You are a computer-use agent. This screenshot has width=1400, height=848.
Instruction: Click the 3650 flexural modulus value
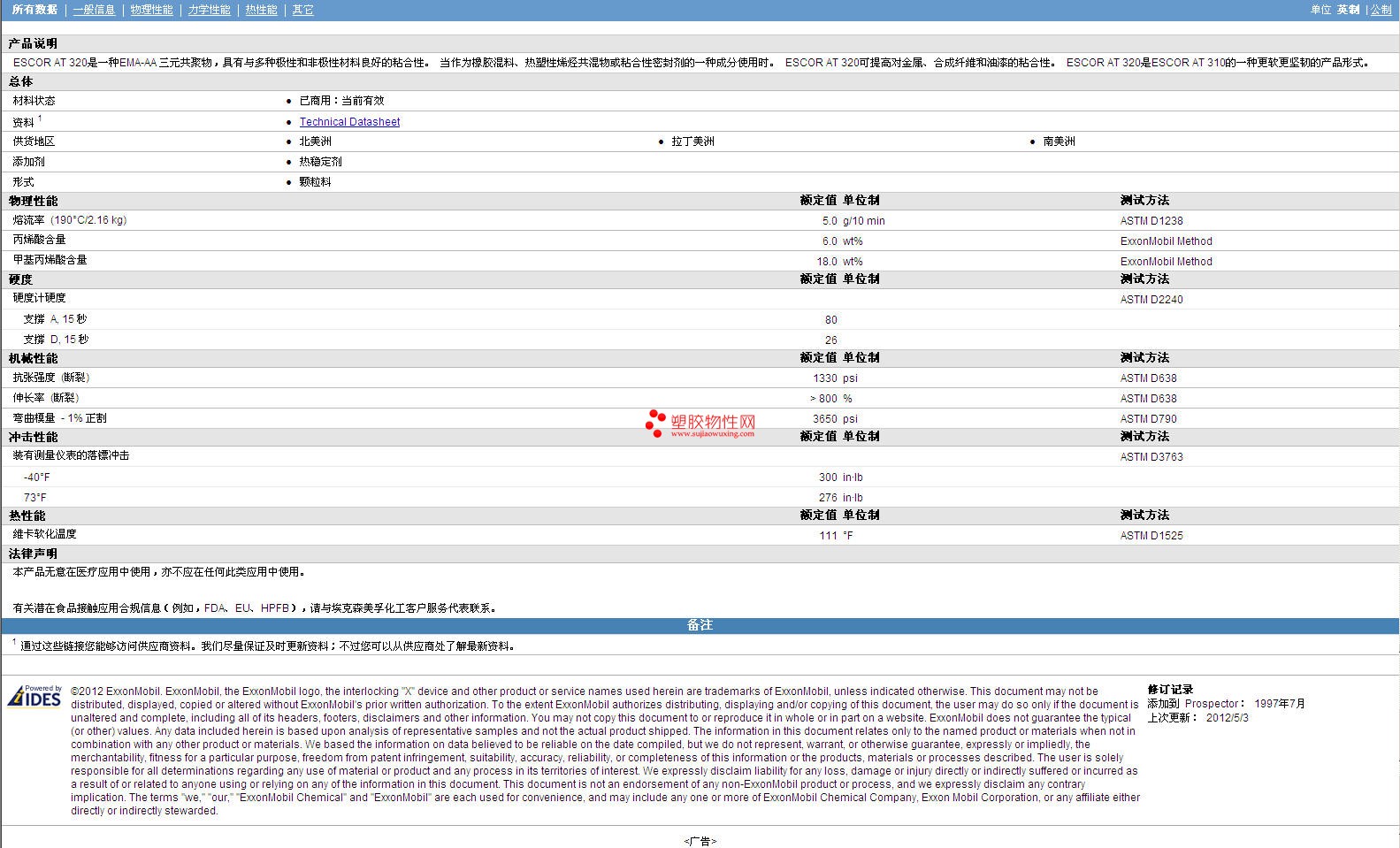[x=825, y=419]
